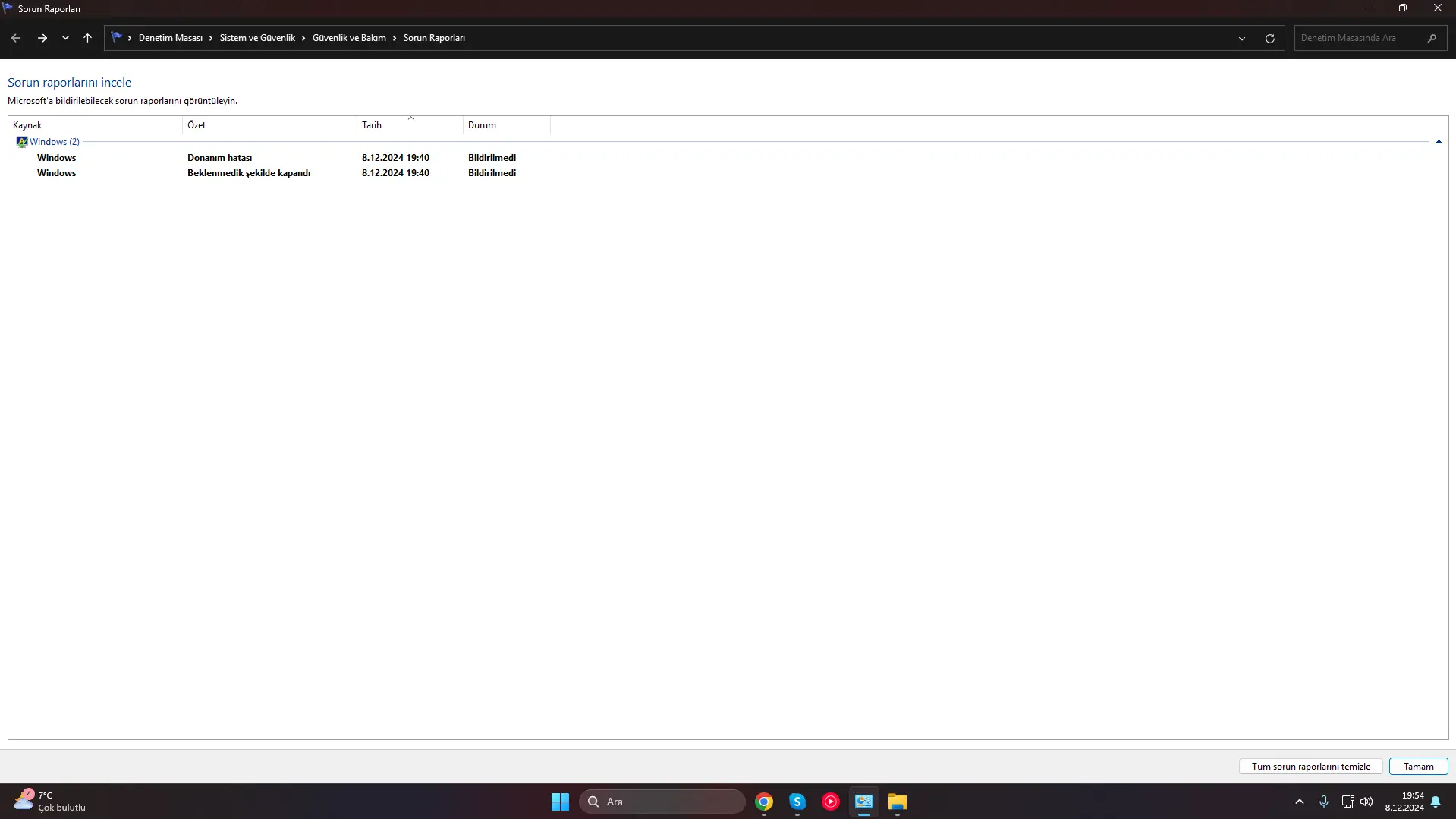Viewport: 1456px width, 819px height.
Task: Show hidden system tray icons
Action: 1299,802
